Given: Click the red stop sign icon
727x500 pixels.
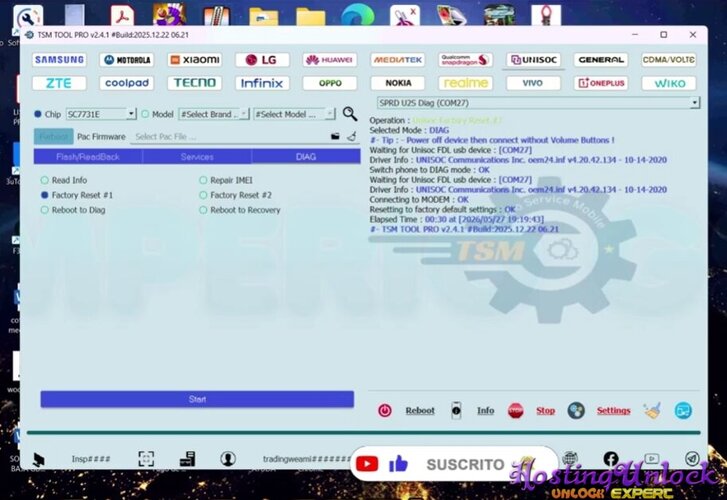Looking at the screenshot, I should click(x=516, y=410).
